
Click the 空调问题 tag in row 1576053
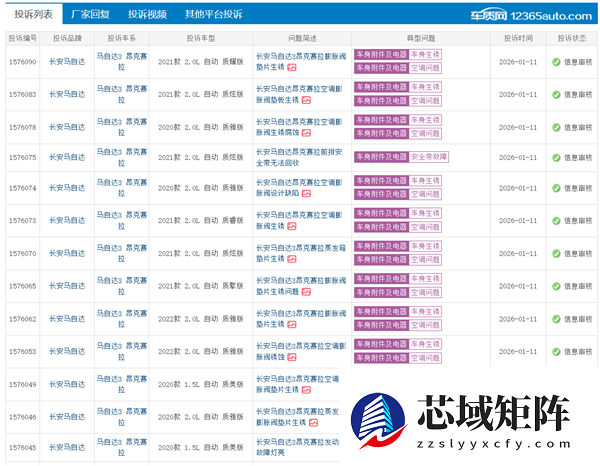coord(425,358)
